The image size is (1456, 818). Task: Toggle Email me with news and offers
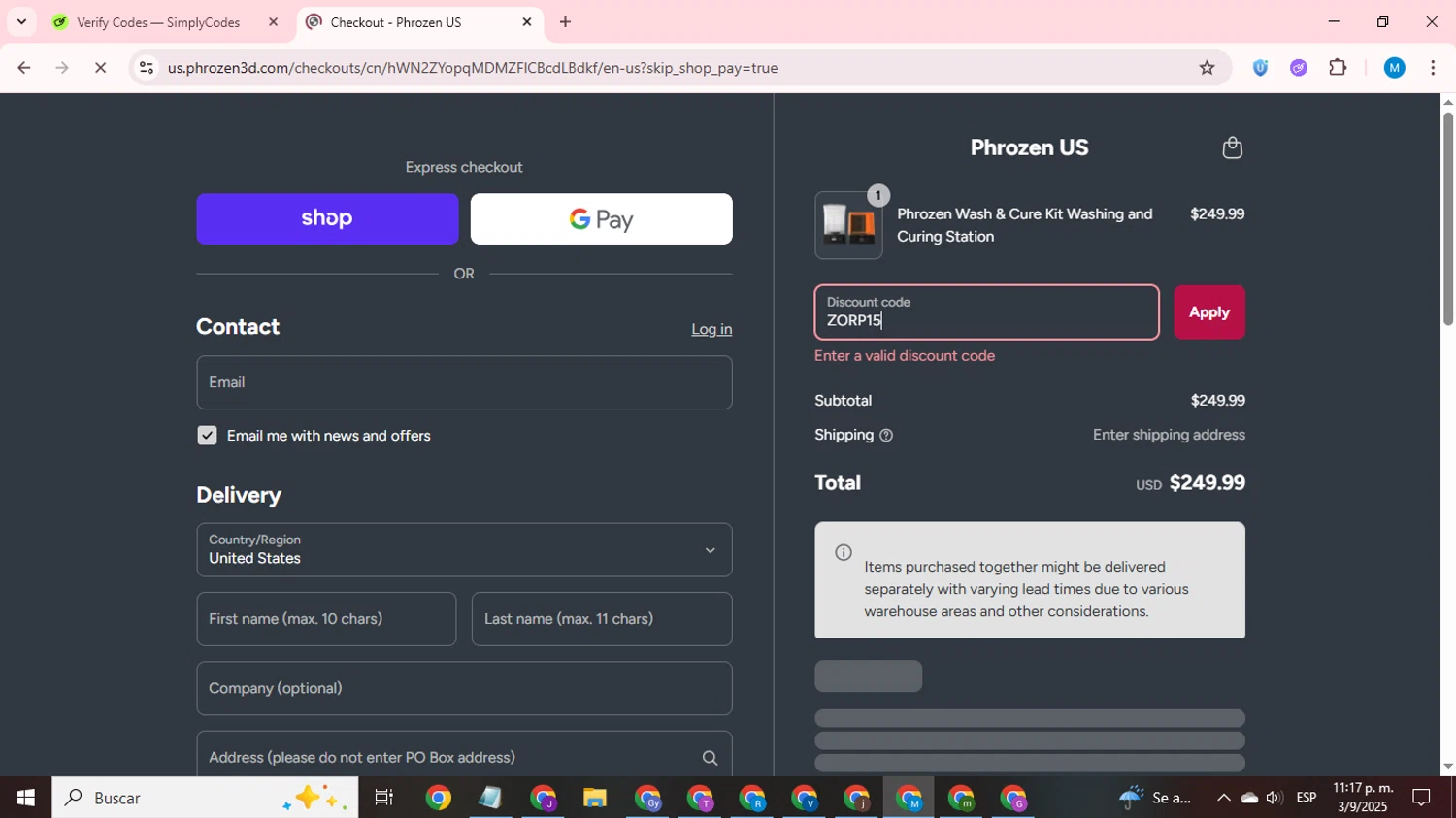[207, 436]
